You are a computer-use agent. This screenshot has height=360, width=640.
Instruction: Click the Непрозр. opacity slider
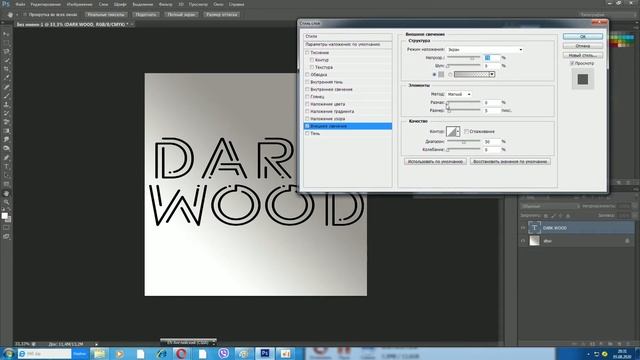pos(463,58)
